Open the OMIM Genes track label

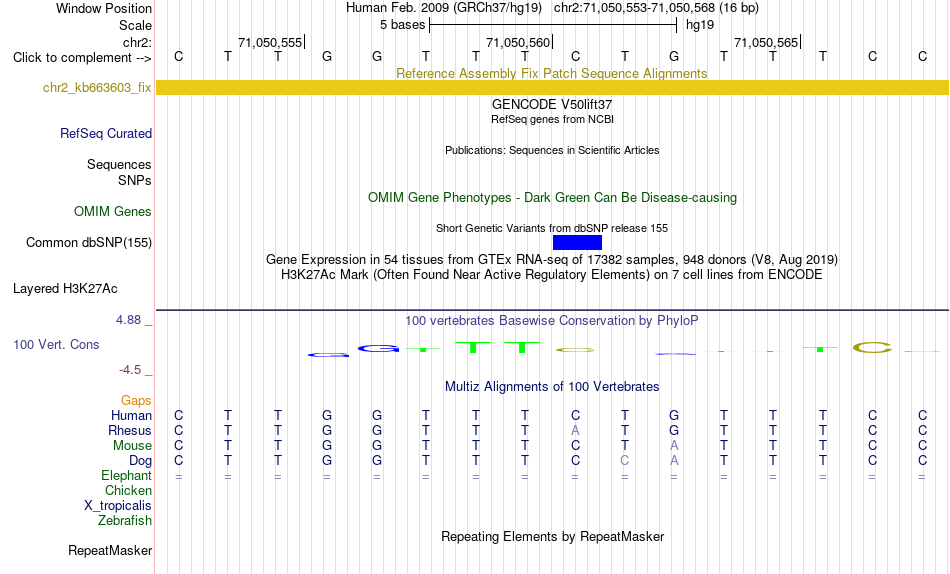click(113, 212)
